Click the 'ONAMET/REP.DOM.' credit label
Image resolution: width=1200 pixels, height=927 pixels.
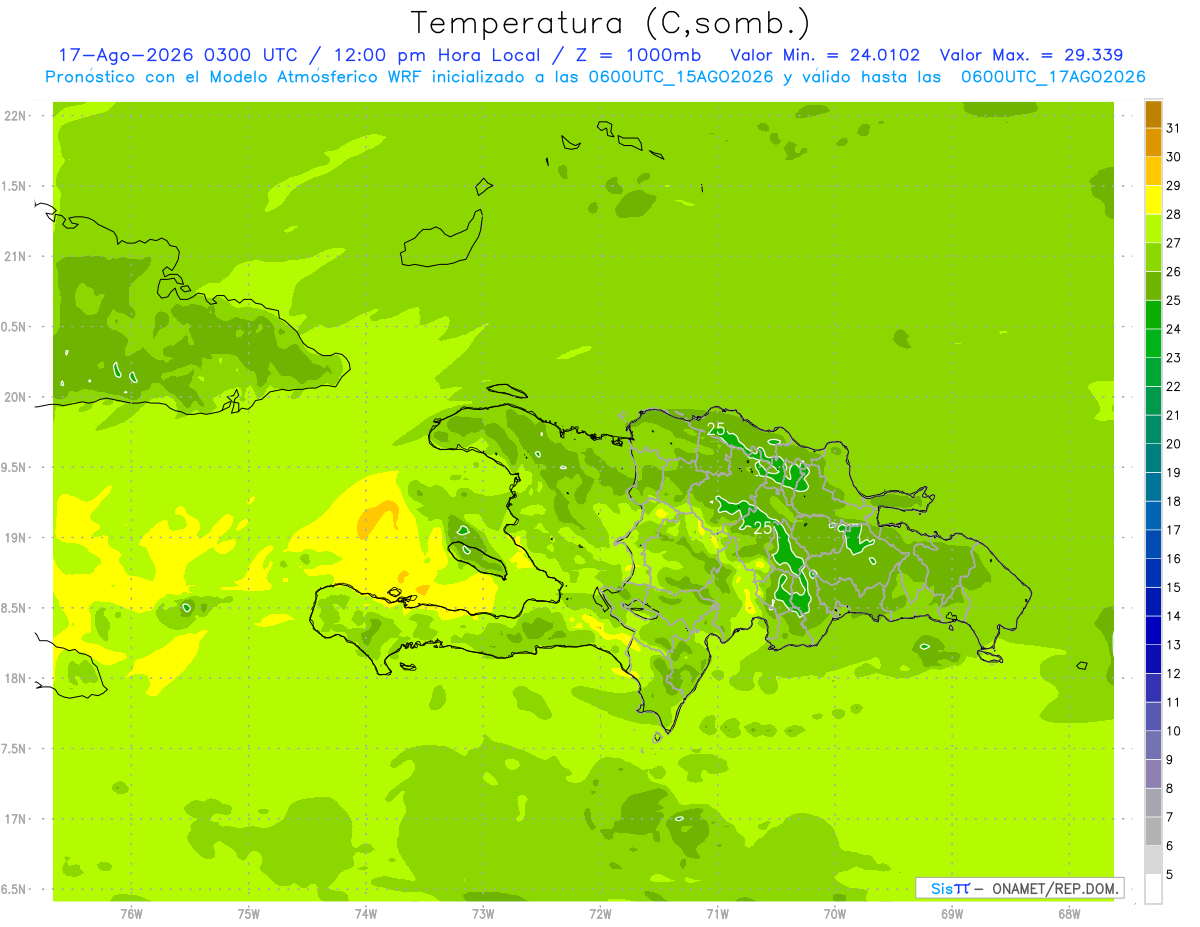click(x=1055, y=888)
